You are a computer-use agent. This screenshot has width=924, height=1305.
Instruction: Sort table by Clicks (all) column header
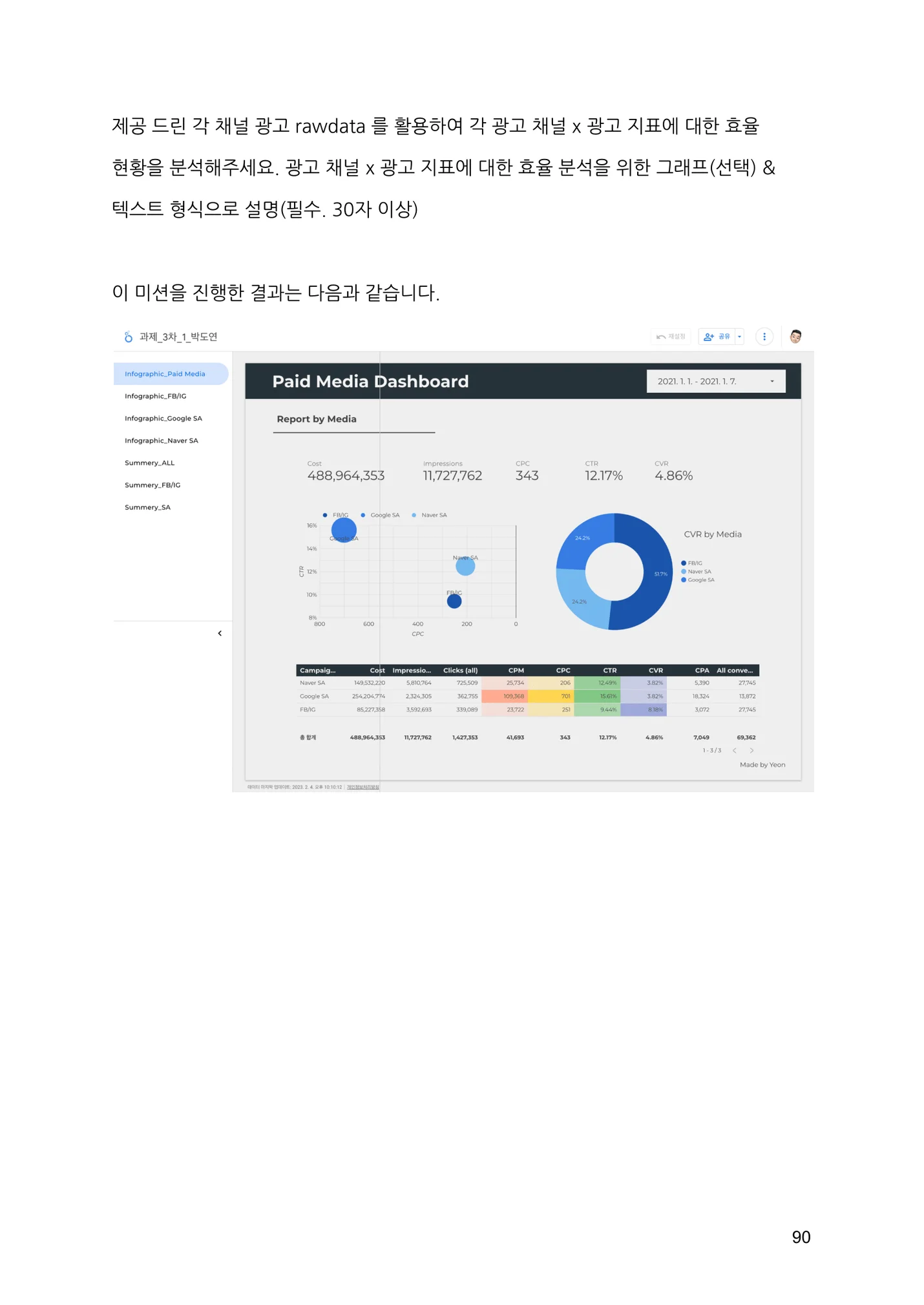coord(460,671)
